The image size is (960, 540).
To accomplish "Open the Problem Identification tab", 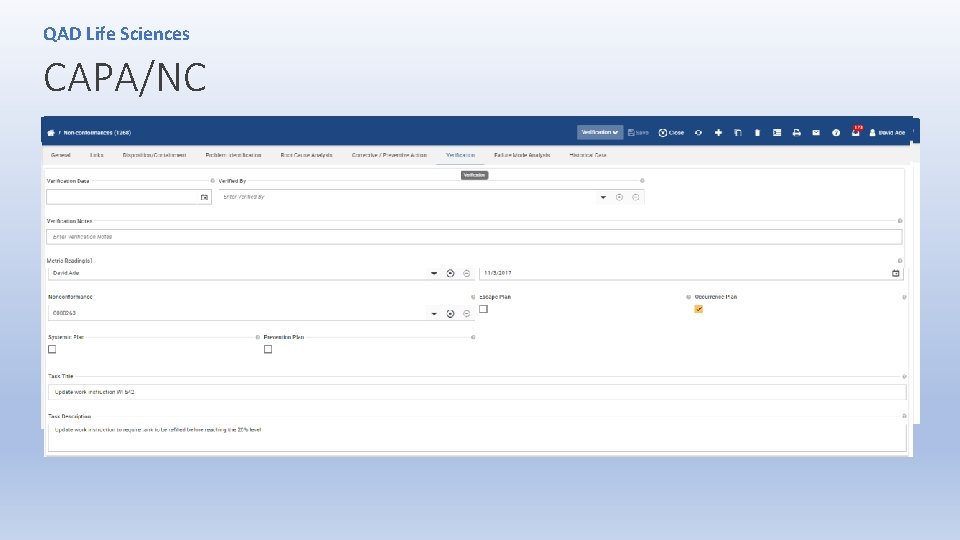I will (233, 156).
